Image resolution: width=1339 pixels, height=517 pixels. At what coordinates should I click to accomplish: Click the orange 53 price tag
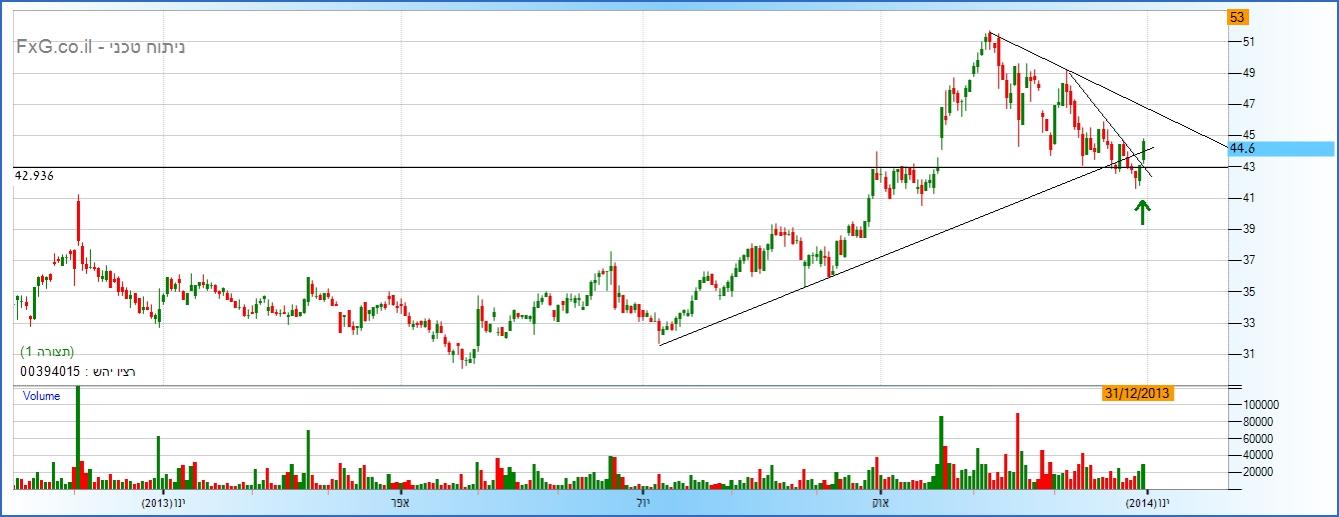(1237, 17)
